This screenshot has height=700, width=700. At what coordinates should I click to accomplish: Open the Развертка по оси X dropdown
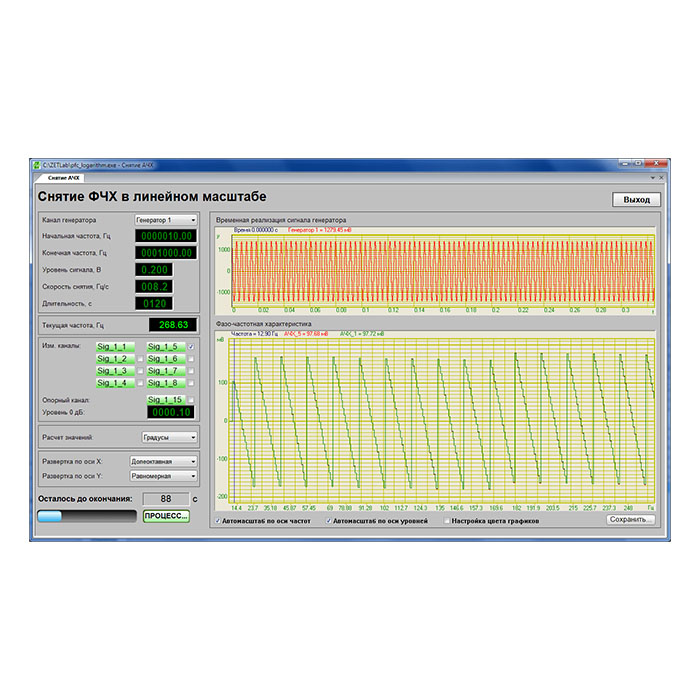(163, 461)
